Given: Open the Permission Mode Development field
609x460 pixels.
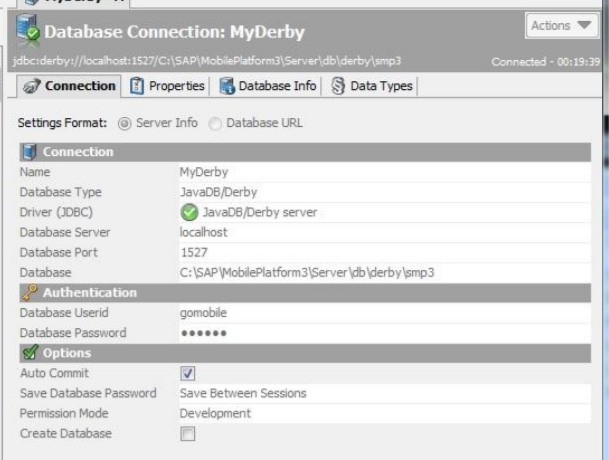Looking at the screenshot, I should coord(385,414).
